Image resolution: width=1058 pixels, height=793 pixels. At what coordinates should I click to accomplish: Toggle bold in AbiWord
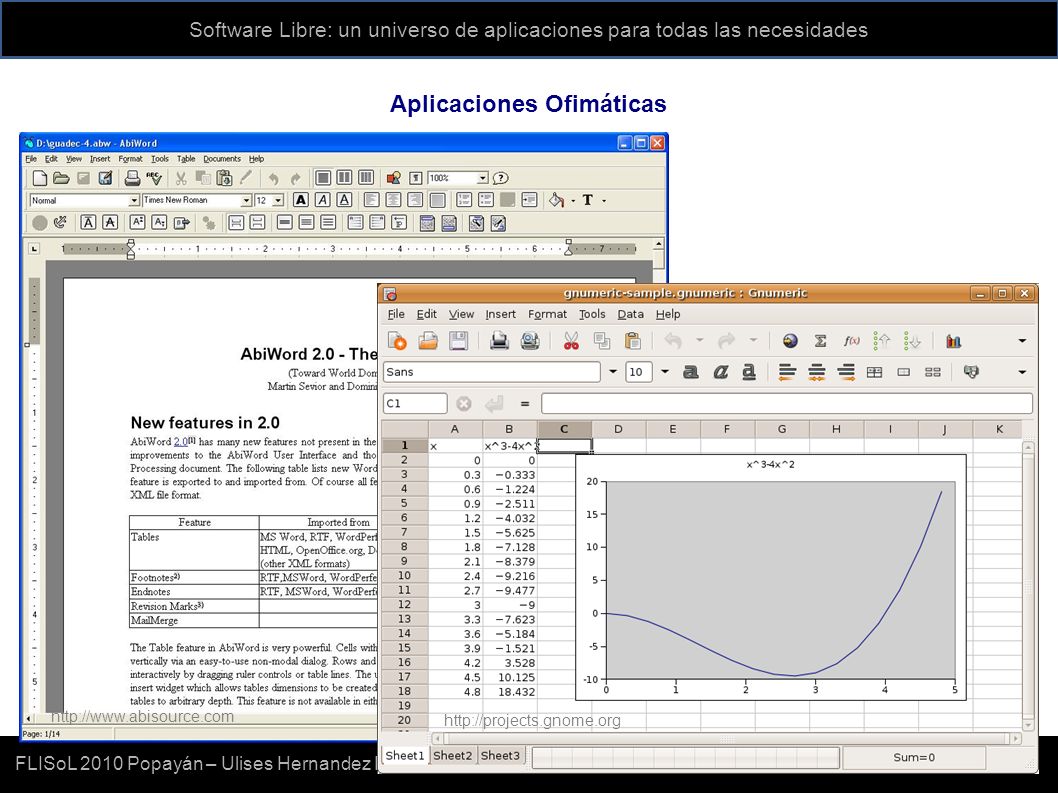click(301, 200)
